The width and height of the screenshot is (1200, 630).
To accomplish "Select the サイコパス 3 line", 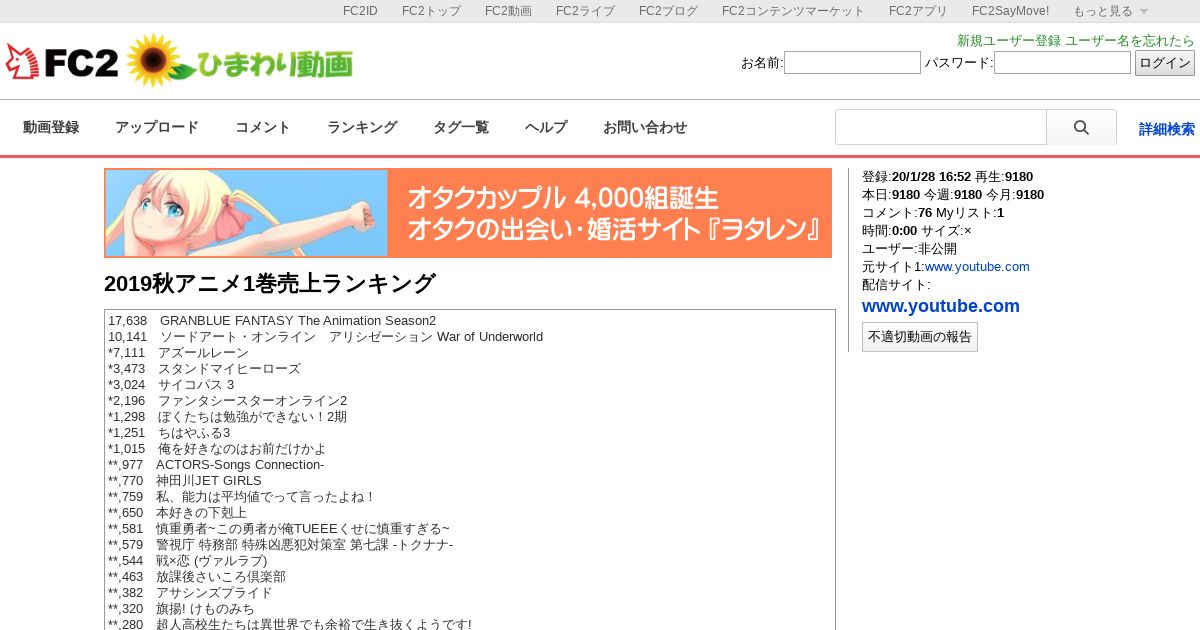I will [171, 385].
